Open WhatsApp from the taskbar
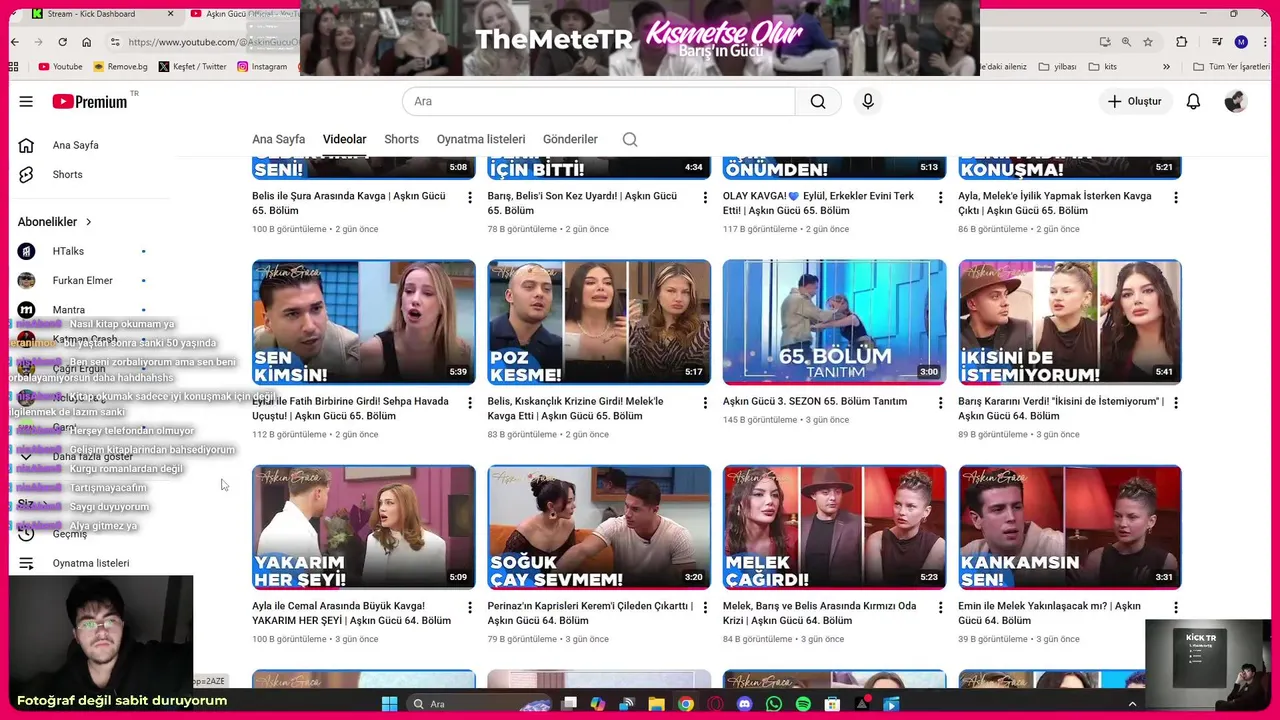The image size is (1280, 720). click(x=774, y=704)
